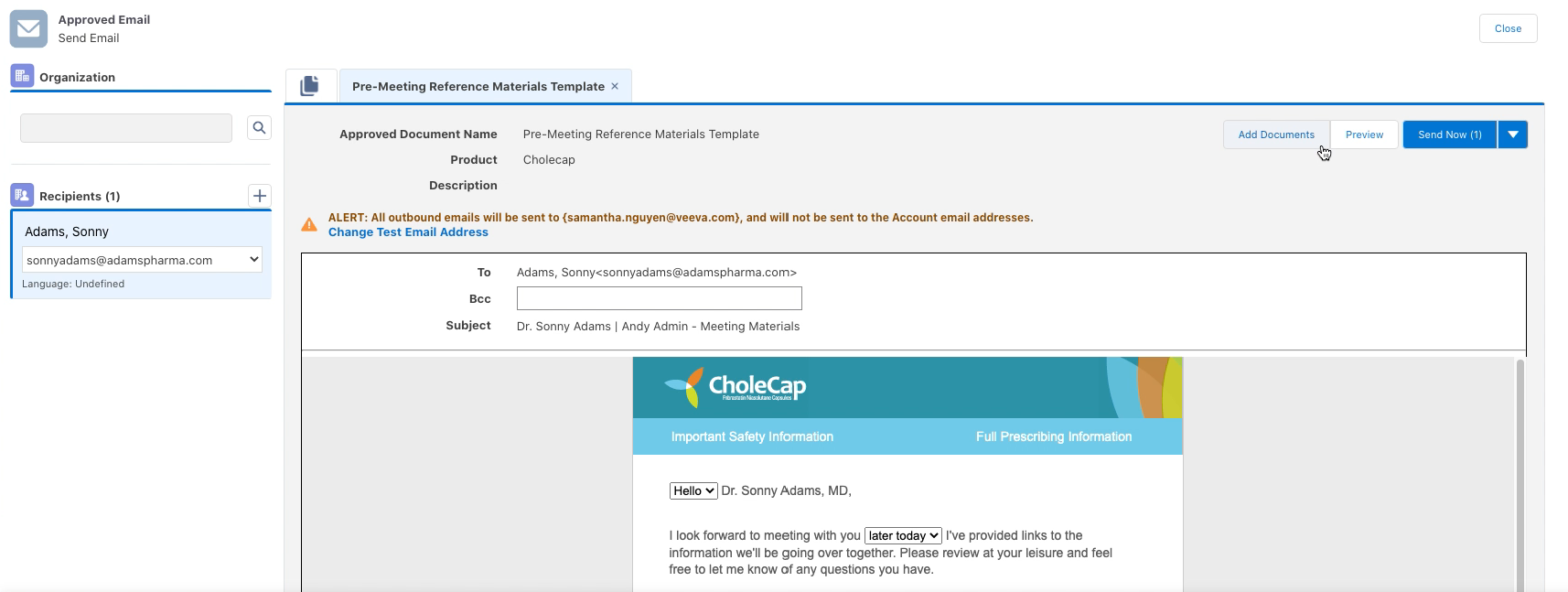Add a recipient with plus icon
The width and height of the screenshot is (1568, 592).
(260, 196)
